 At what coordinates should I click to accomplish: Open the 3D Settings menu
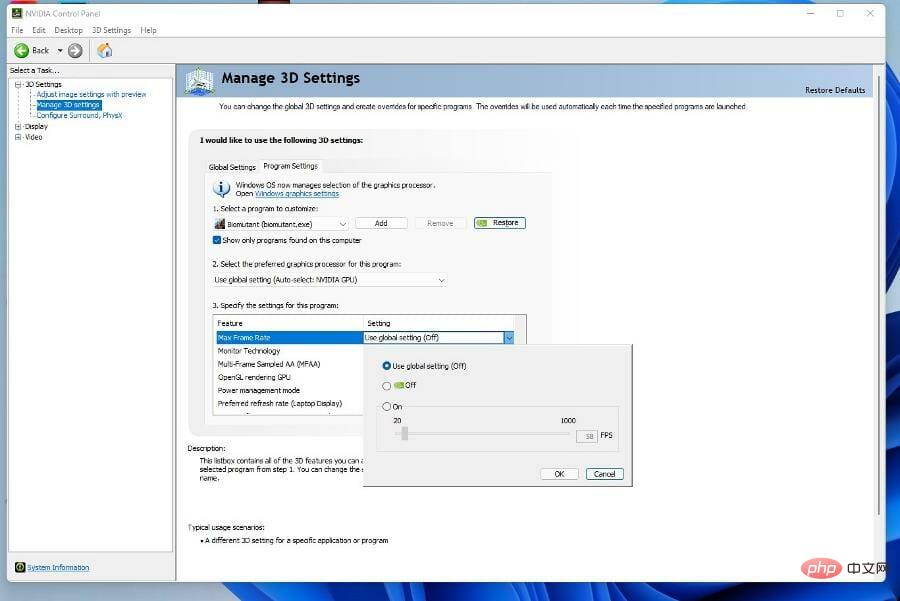[x=111, y=30]
